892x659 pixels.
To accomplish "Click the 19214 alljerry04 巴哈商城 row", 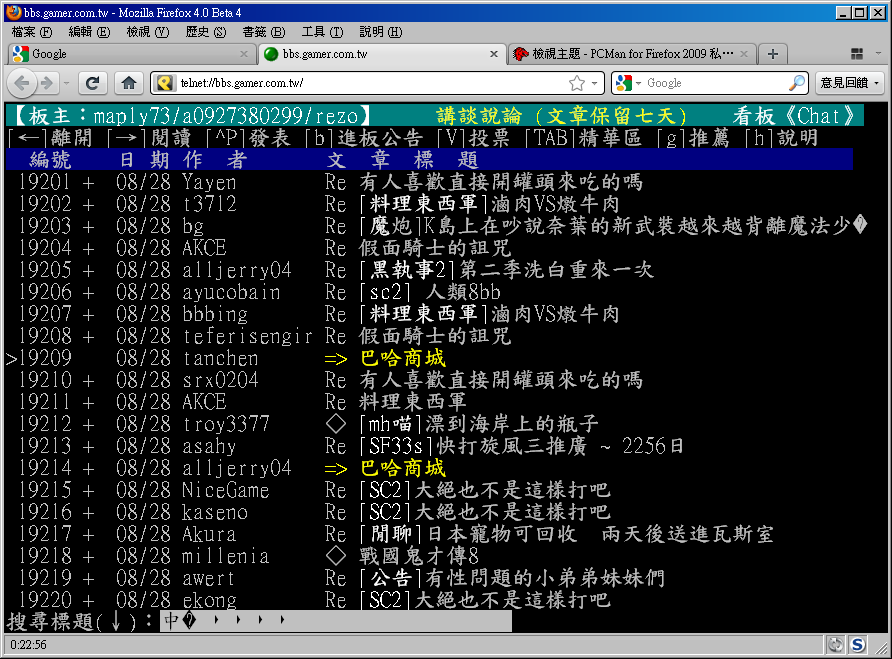I will point(231,468).
